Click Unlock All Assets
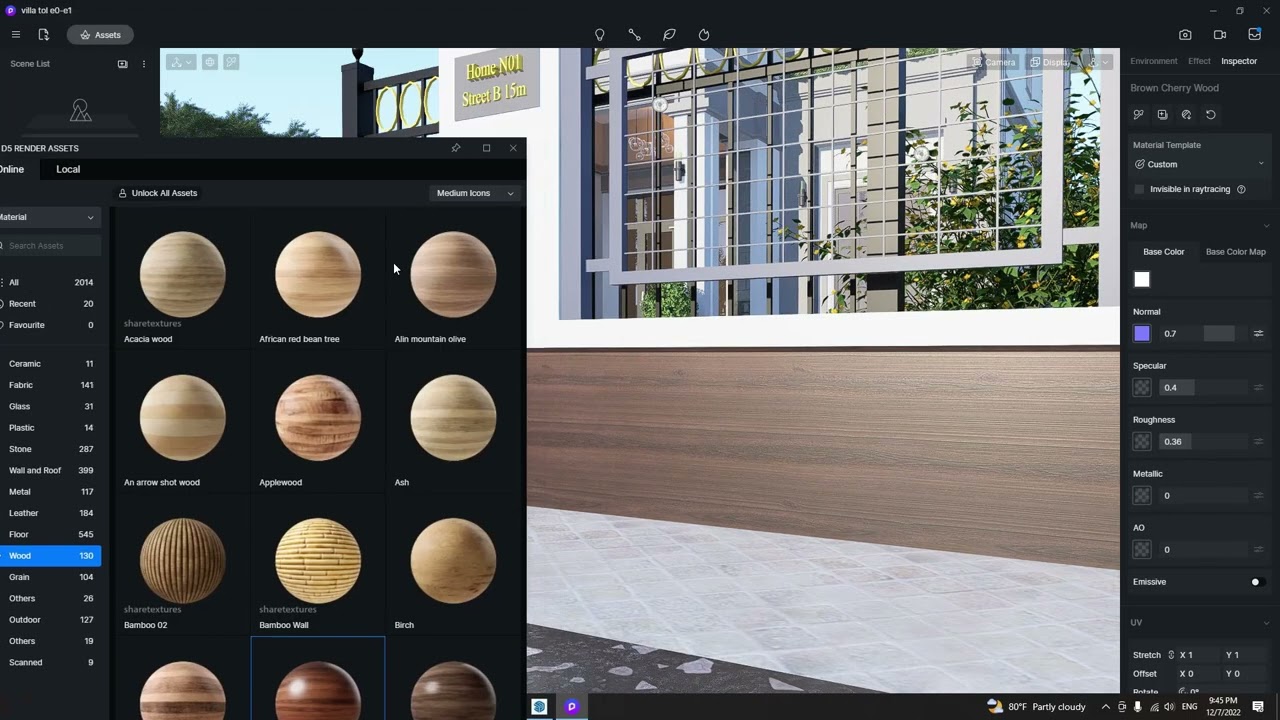Image resolution: width=1280 pixels, height=720 pixels. [158, 193]
